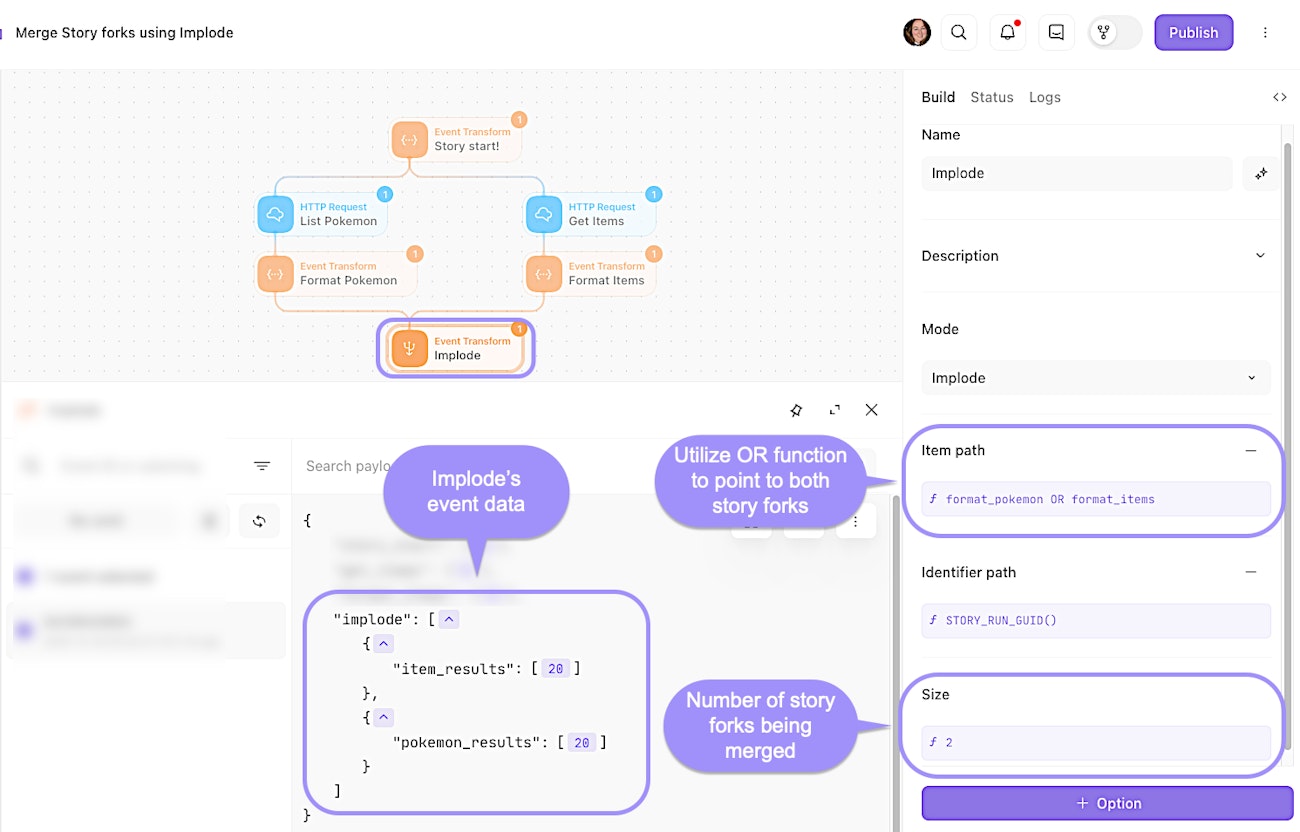Select the Implode transform node
Screen dimensions: 1300x832
(x=456, y=348)
